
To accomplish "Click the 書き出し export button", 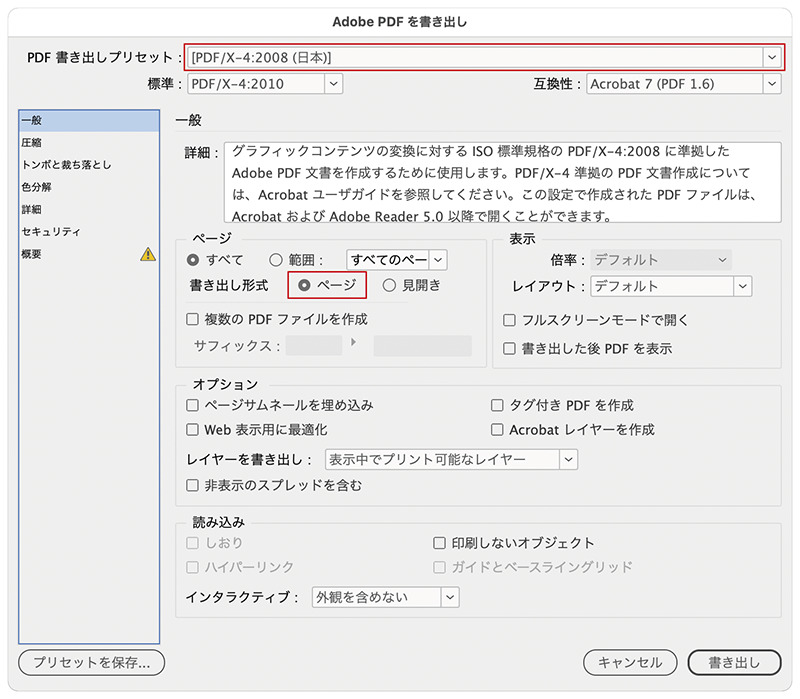I will 735,662.
